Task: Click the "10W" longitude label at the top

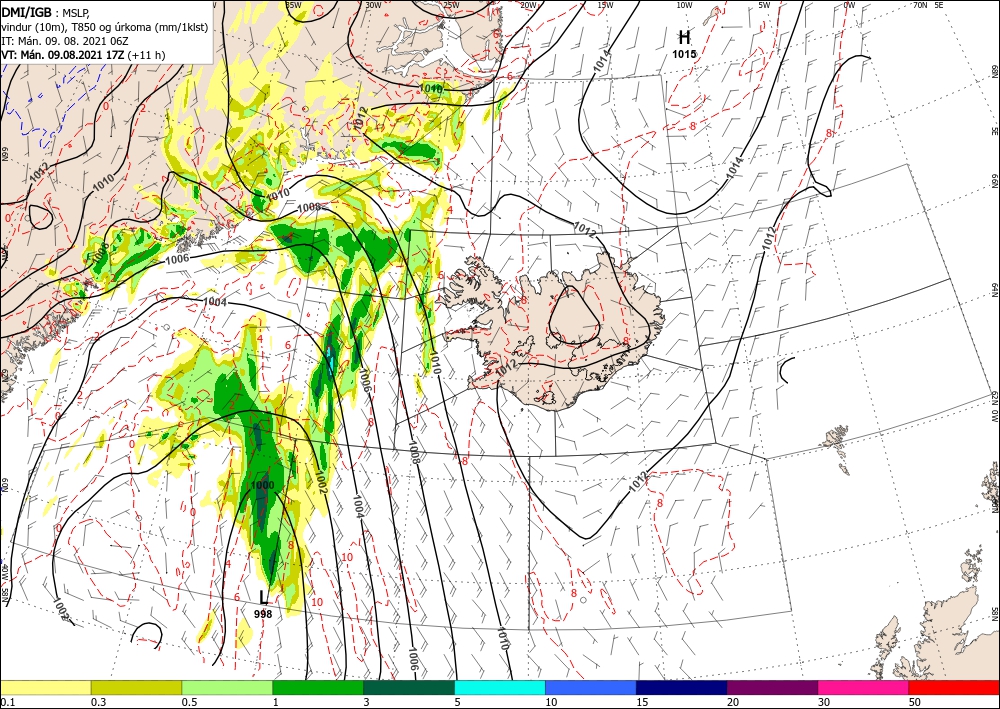Action: [x=684, y=5]
